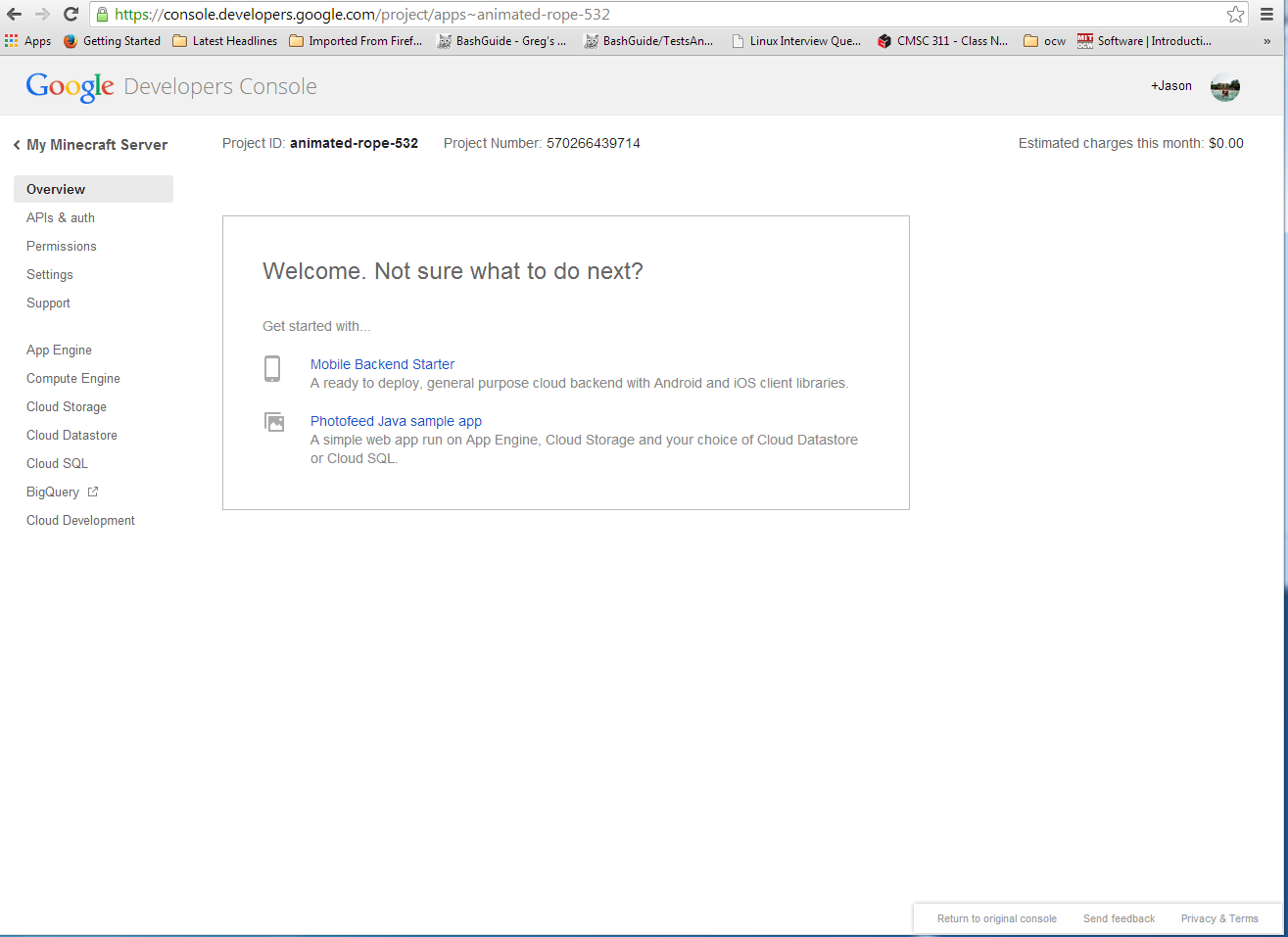Screen dimensions: 1288x937
Task: Click the project ID animated-rope-532
Action: point(354,143)
